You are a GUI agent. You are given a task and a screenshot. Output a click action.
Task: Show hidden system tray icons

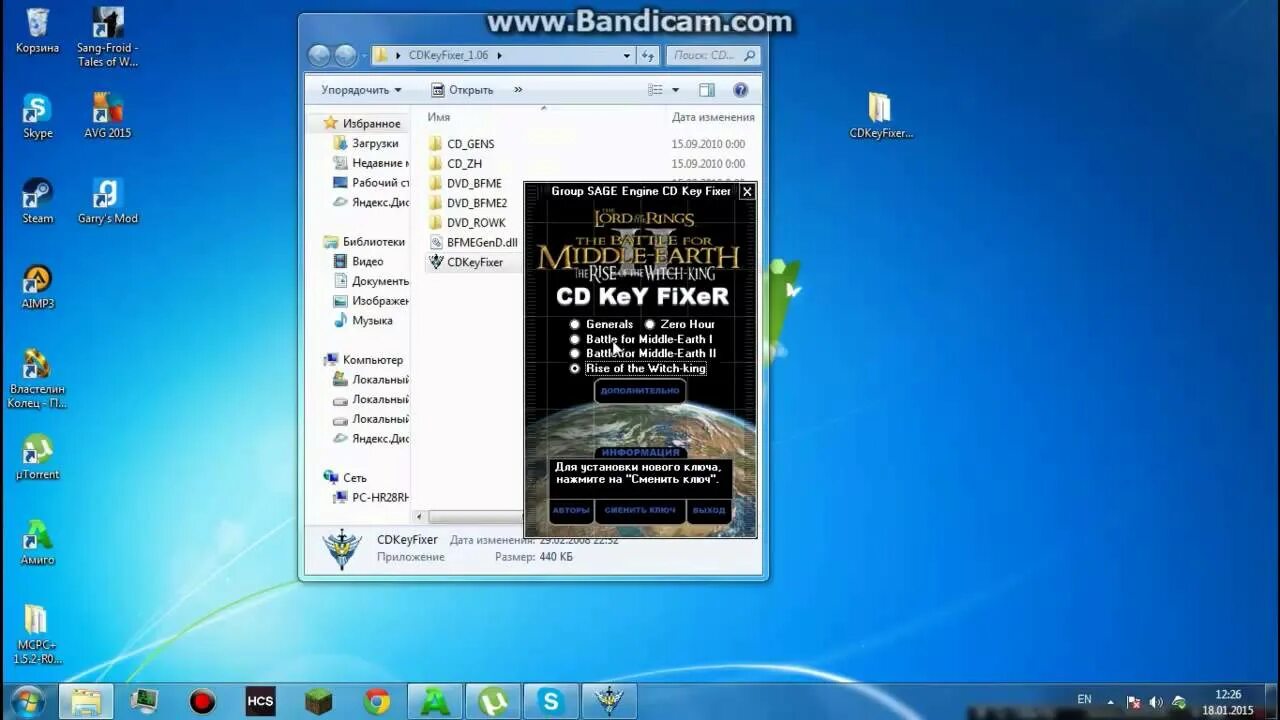(1111, 702)
